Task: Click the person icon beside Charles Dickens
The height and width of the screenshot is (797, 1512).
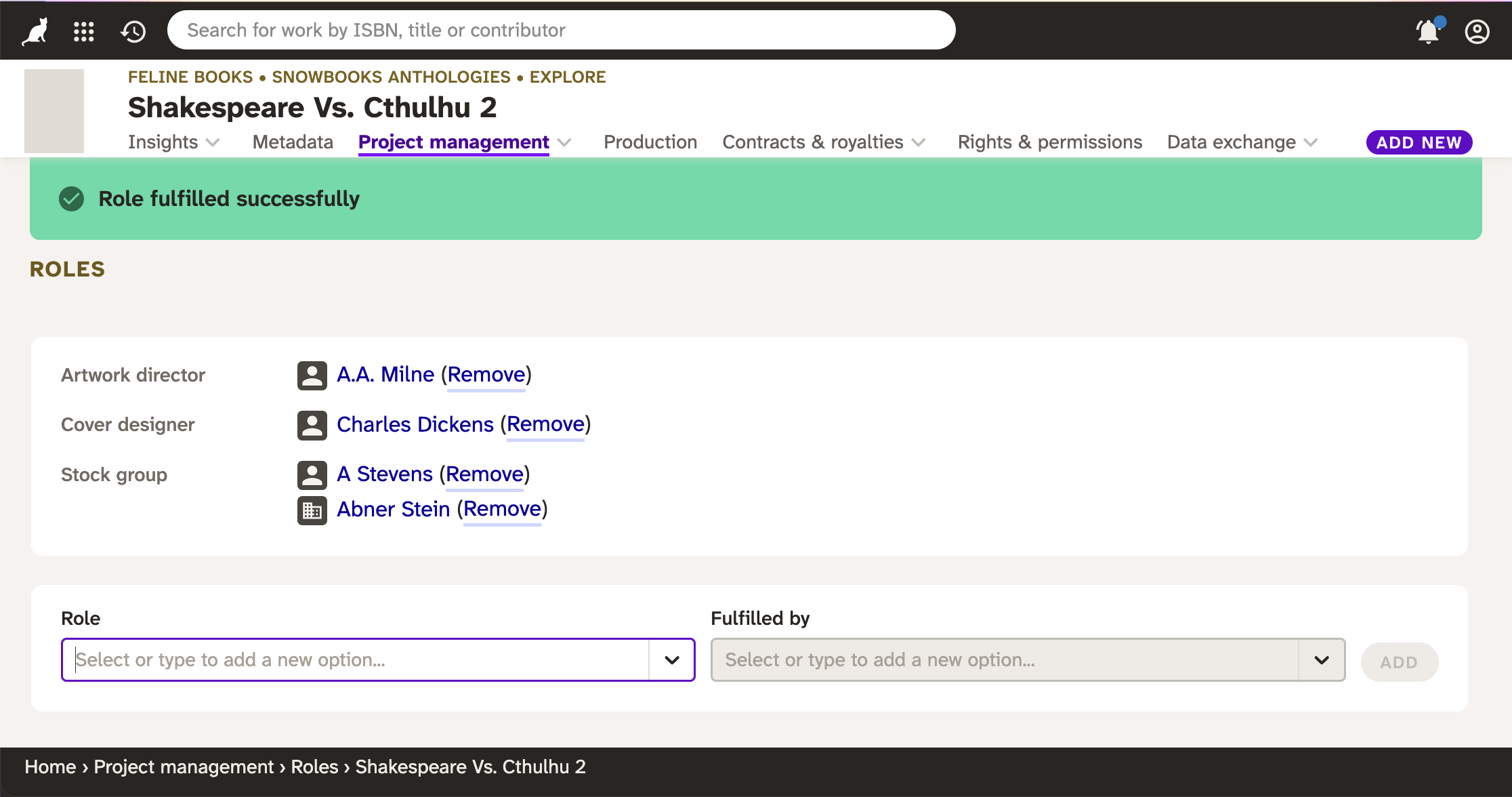Action: point(312,425)
